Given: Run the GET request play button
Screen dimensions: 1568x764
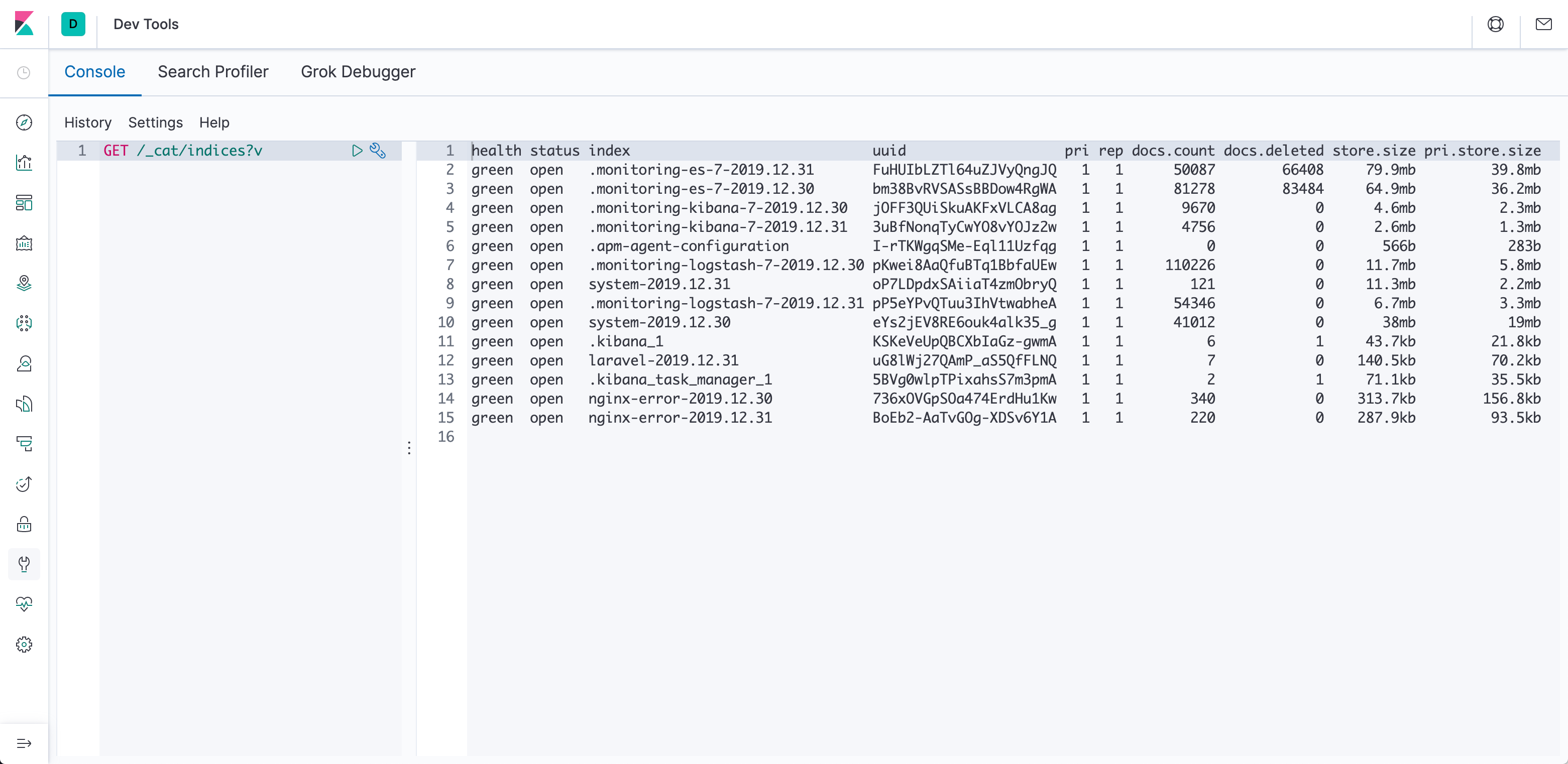Looking at the screenshot, I should 357,150.
